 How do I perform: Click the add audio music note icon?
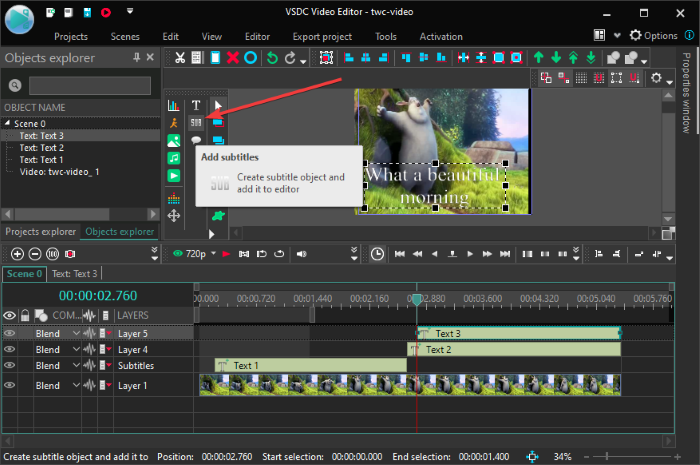[174, 158]
